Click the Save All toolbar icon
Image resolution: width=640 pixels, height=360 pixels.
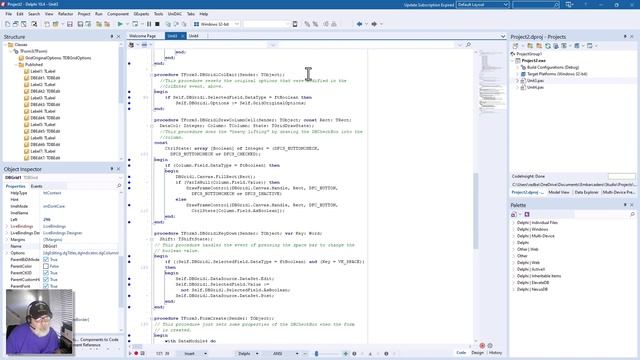point(80,24)
